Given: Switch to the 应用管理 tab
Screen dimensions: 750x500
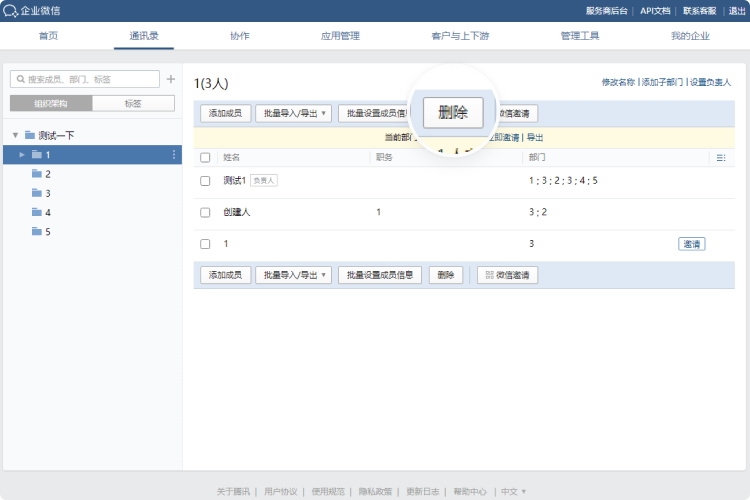Looking at the screenshot, I should pos(340,36).
